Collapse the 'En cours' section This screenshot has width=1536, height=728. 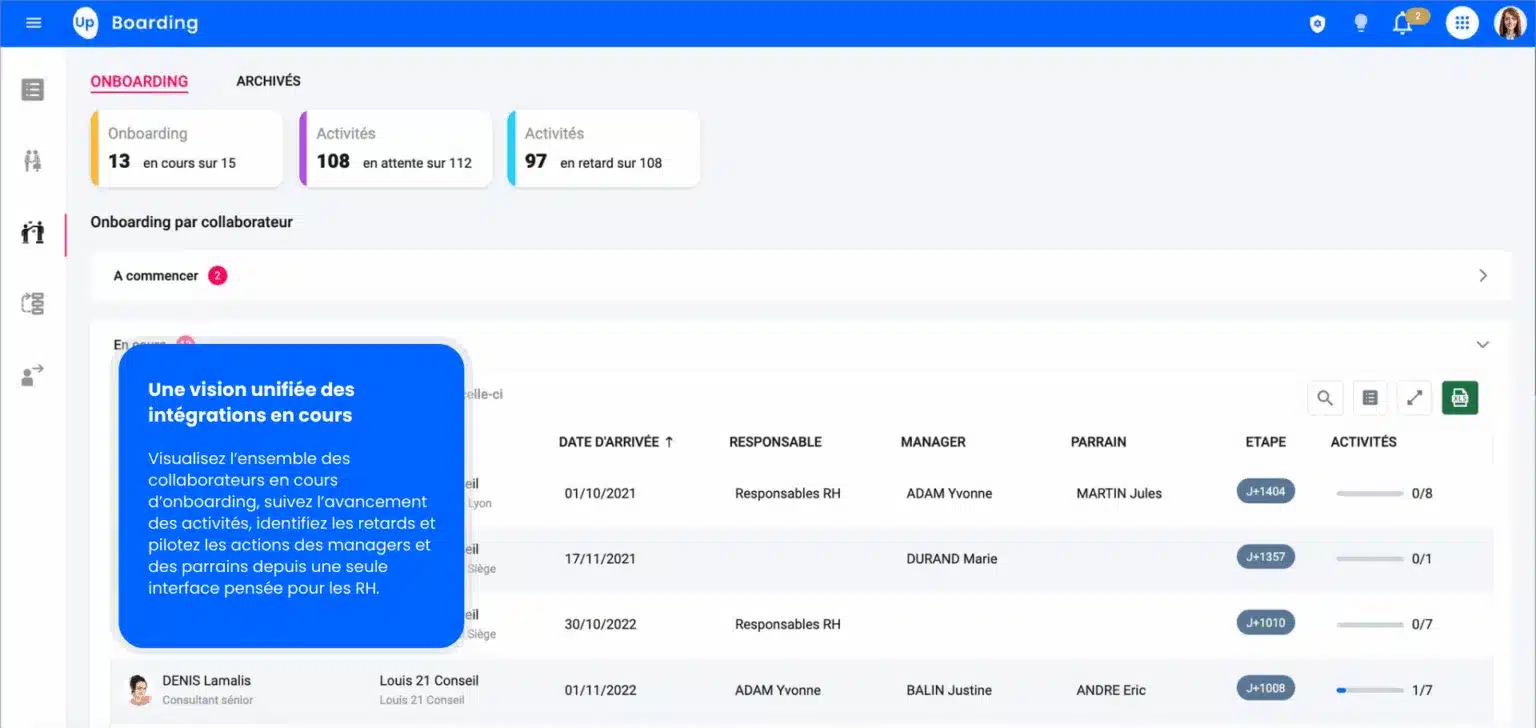tap(1482, 343)
